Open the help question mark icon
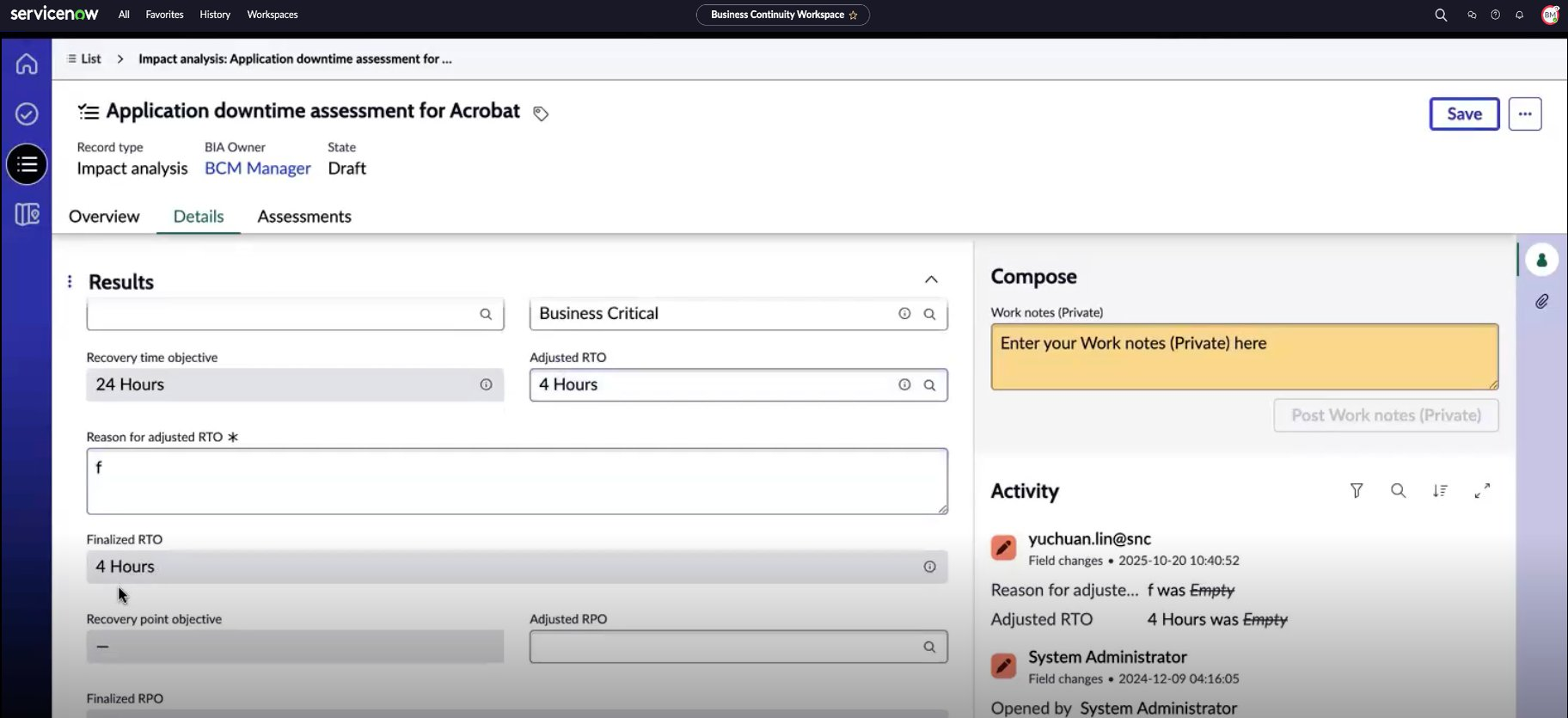Viewport: 1568px width, 718px height. click(x=1495, y=15)
